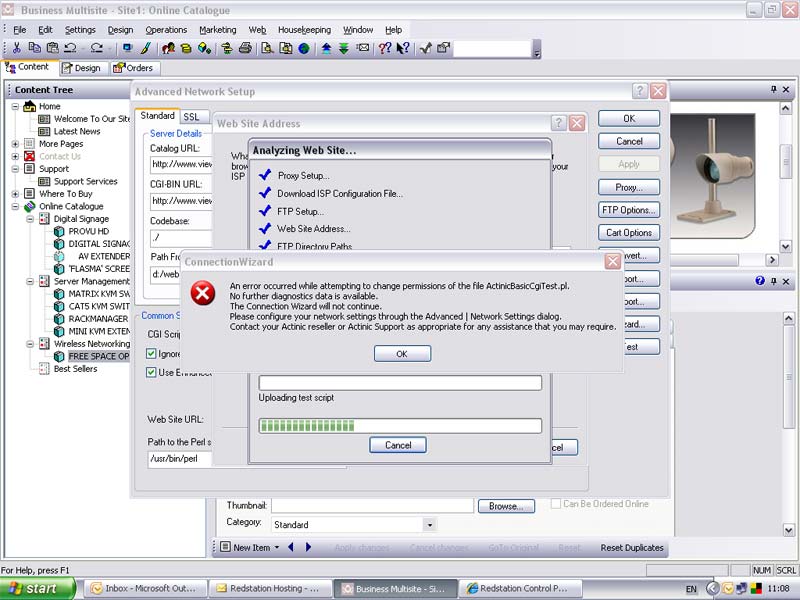Collapse the Online Catalogue tree node

(x=16, y=207)
